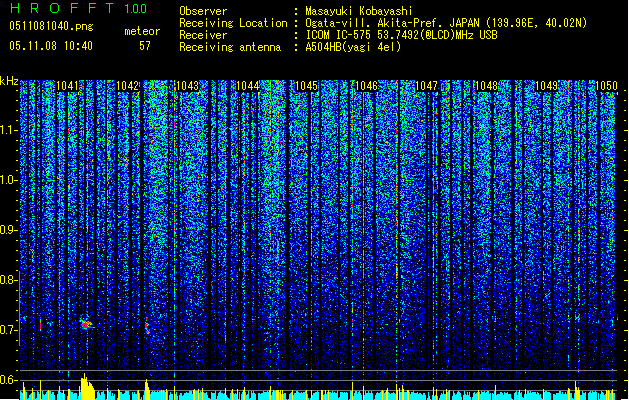629x400 pixels.
Task: Select the filename 0511081040.png
Action: pos(51,26)
